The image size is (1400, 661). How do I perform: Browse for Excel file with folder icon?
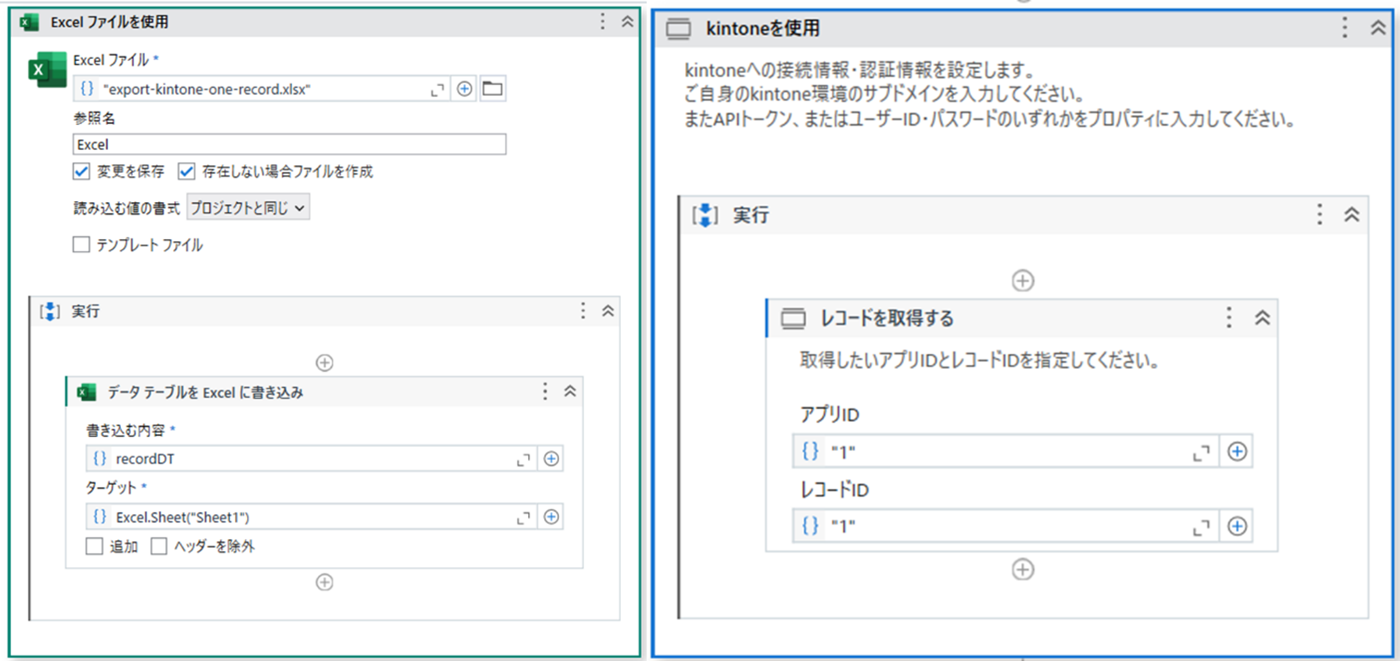(x=491, y=89)
